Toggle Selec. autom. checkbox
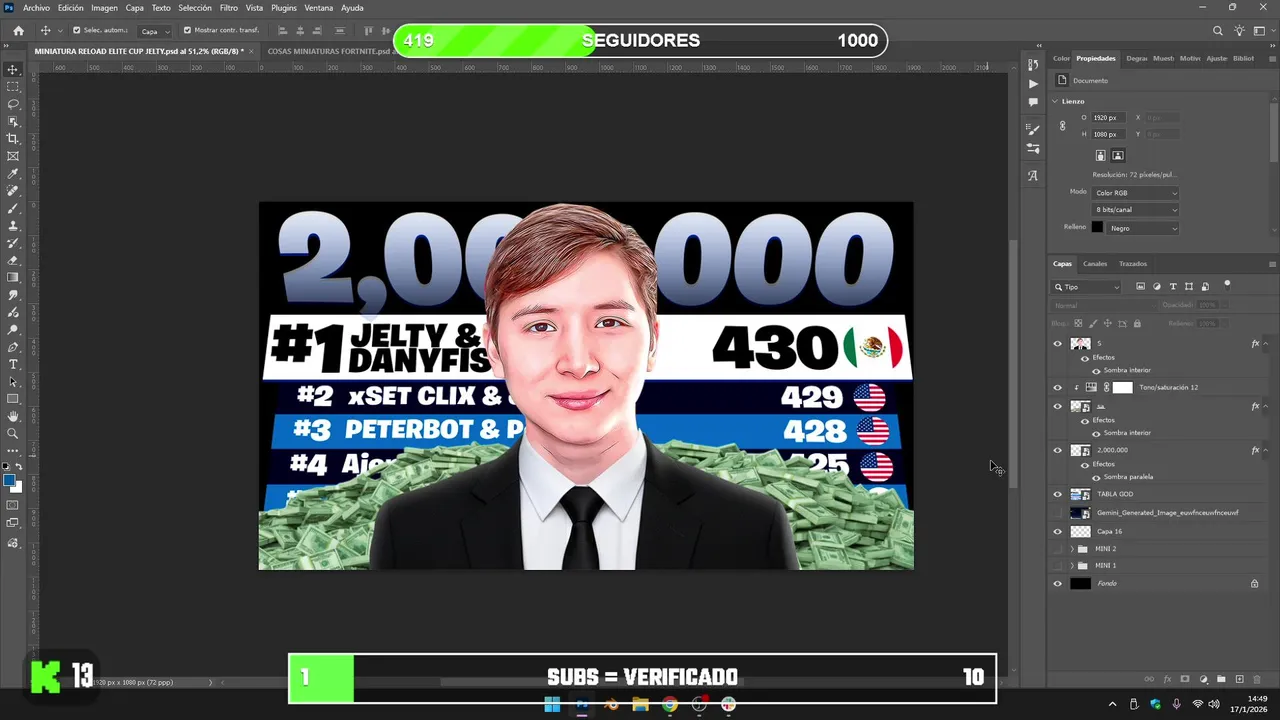Image resolution: width=1280 pixels, height=720 pixels. click(77, 30)
